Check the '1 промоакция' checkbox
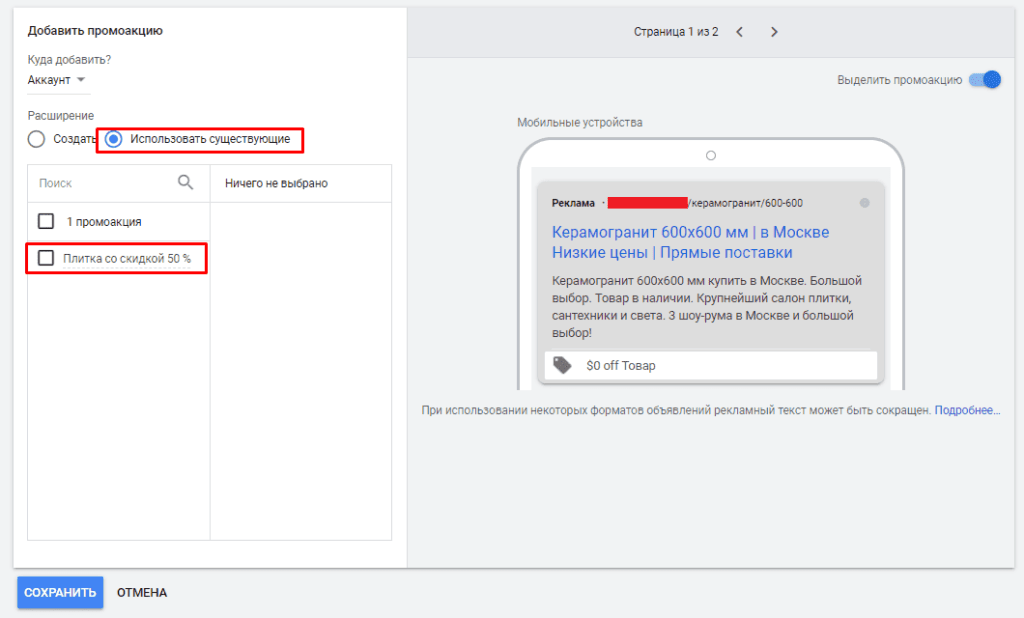The image size is (1024, 618). [46, 221]
